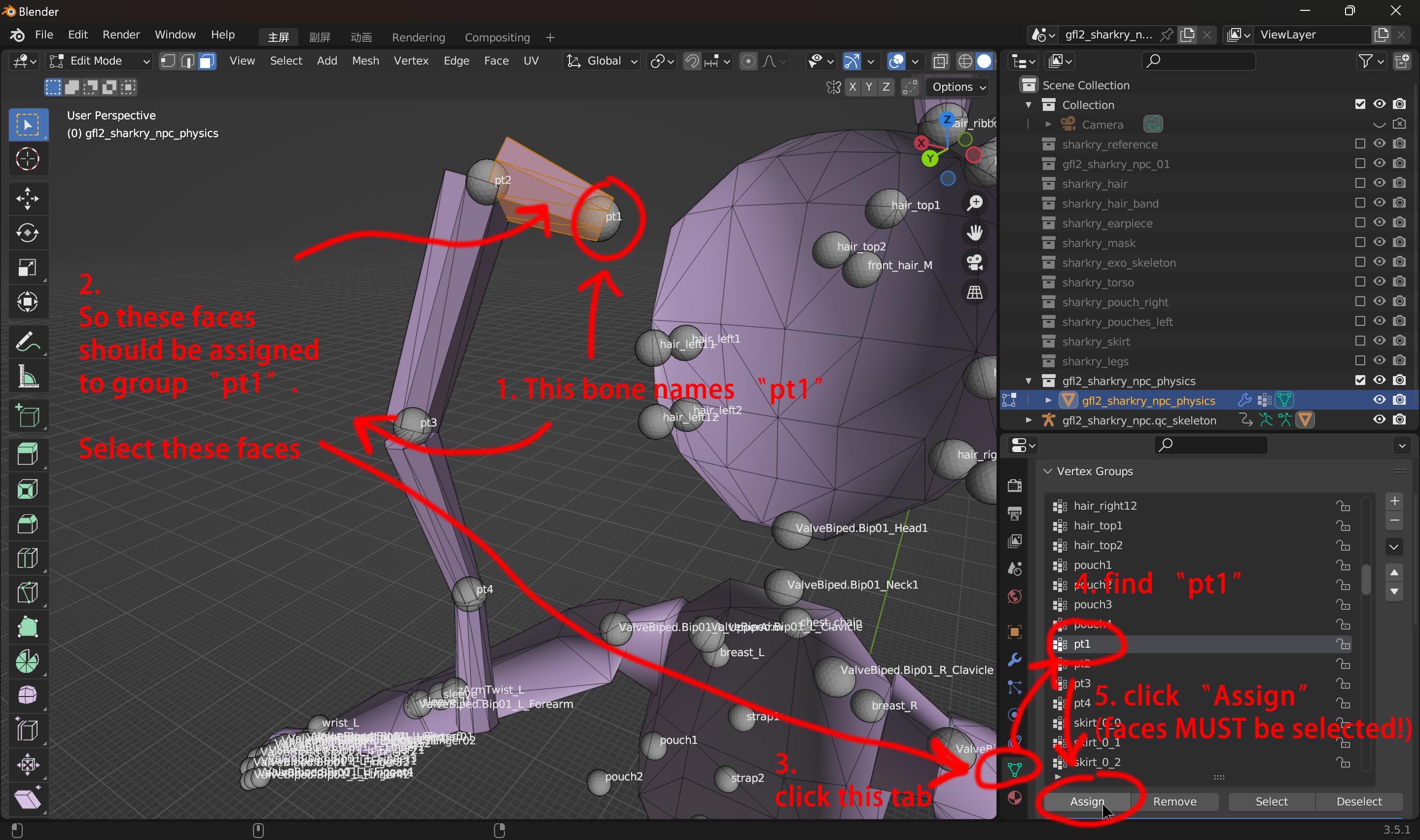Expand the gfl2_sharkry_npc.qc_skeleton tree item
This screenshot has width=1420, height=840.
pos(1029,420)
